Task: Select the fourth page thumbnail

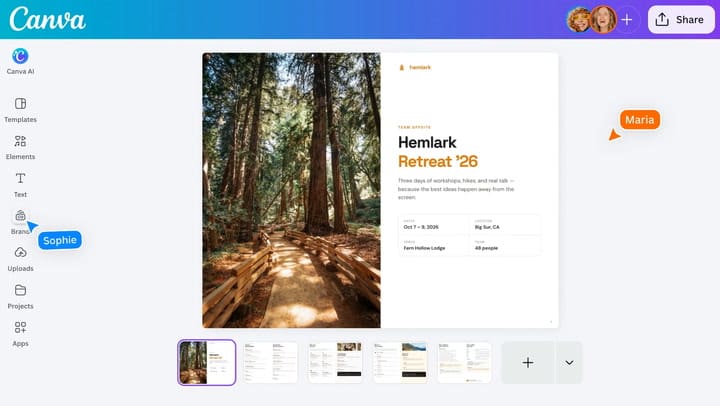Action: click(x=400, y=362)
